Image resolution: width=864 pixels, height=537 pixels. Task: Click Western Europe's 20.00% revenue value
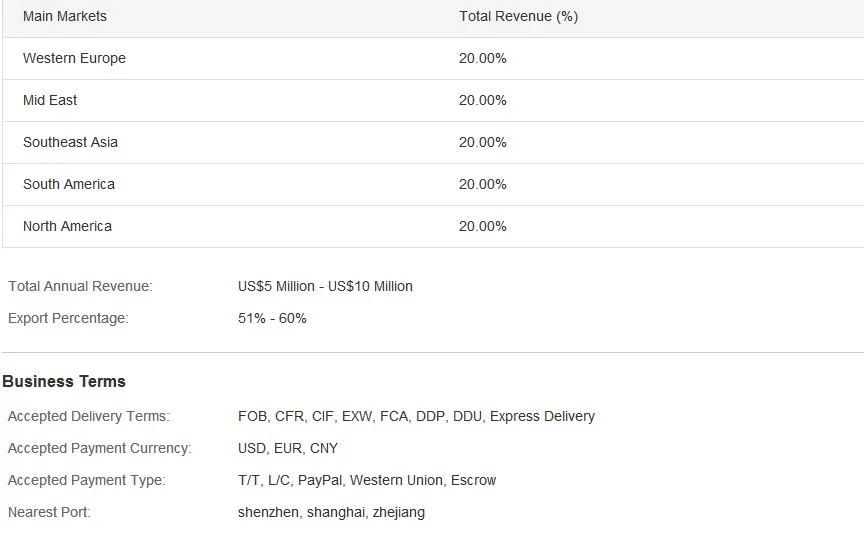(483, 58)
